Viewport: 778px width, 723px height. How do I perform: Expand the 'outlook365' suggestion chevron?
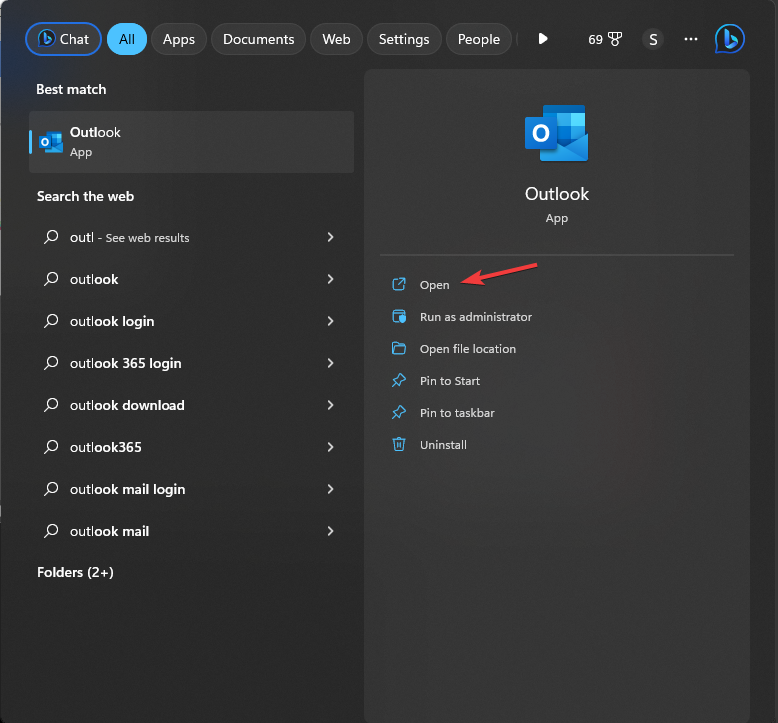click(330, 447)
